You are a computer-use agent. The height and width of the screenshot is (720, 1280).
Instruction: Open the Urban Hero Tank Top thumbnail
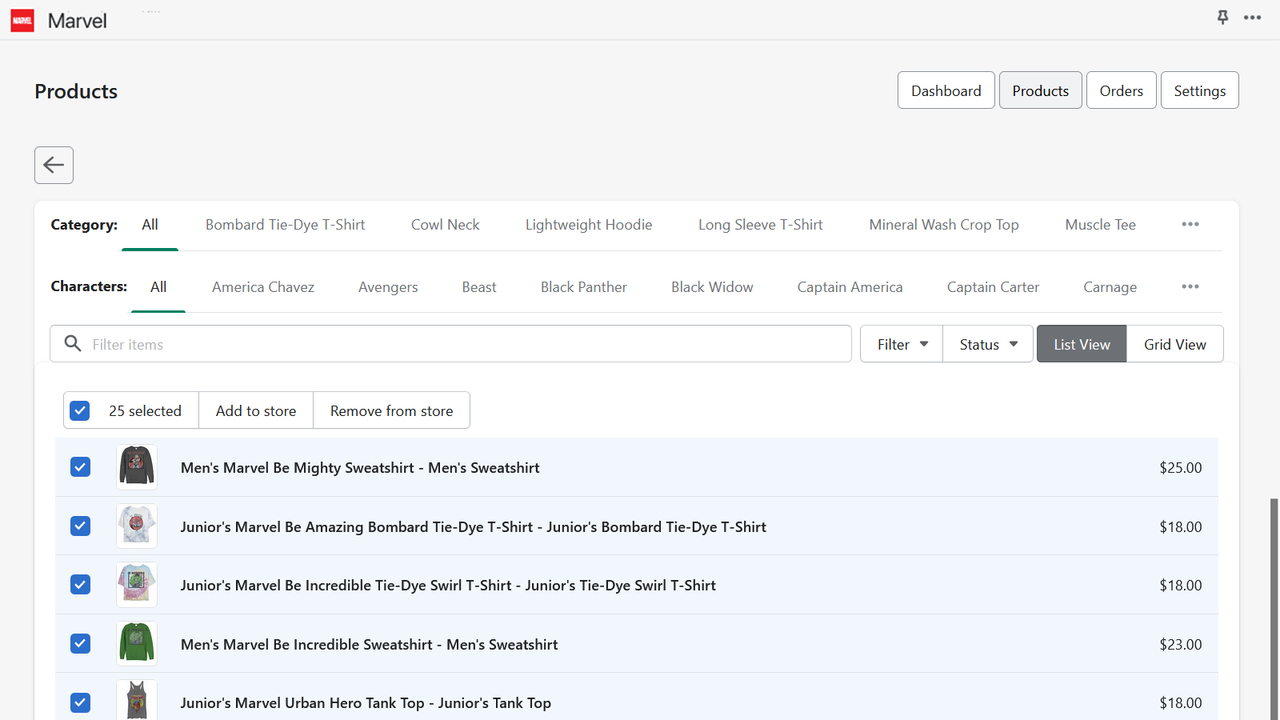coord(137,700)
